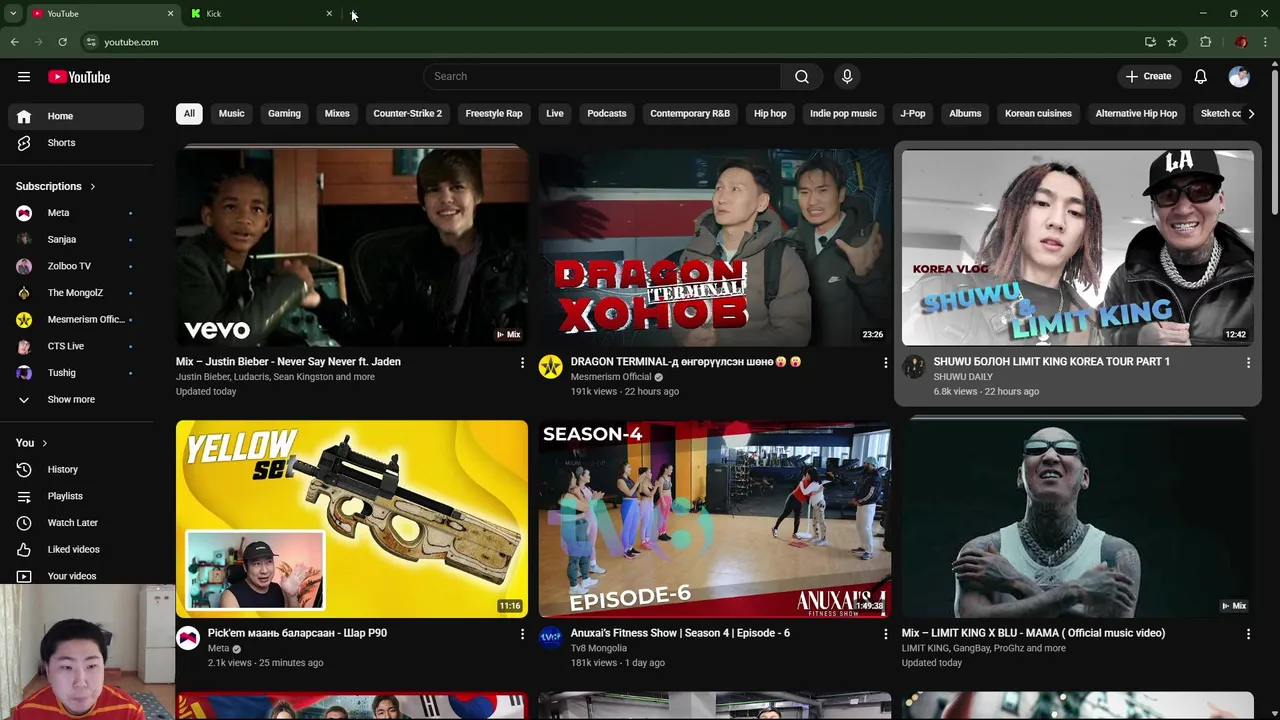The image size is (1280, 720).
Task: Open more options for Anuxai's Fitness Show
Action: (x=885, y=634)
